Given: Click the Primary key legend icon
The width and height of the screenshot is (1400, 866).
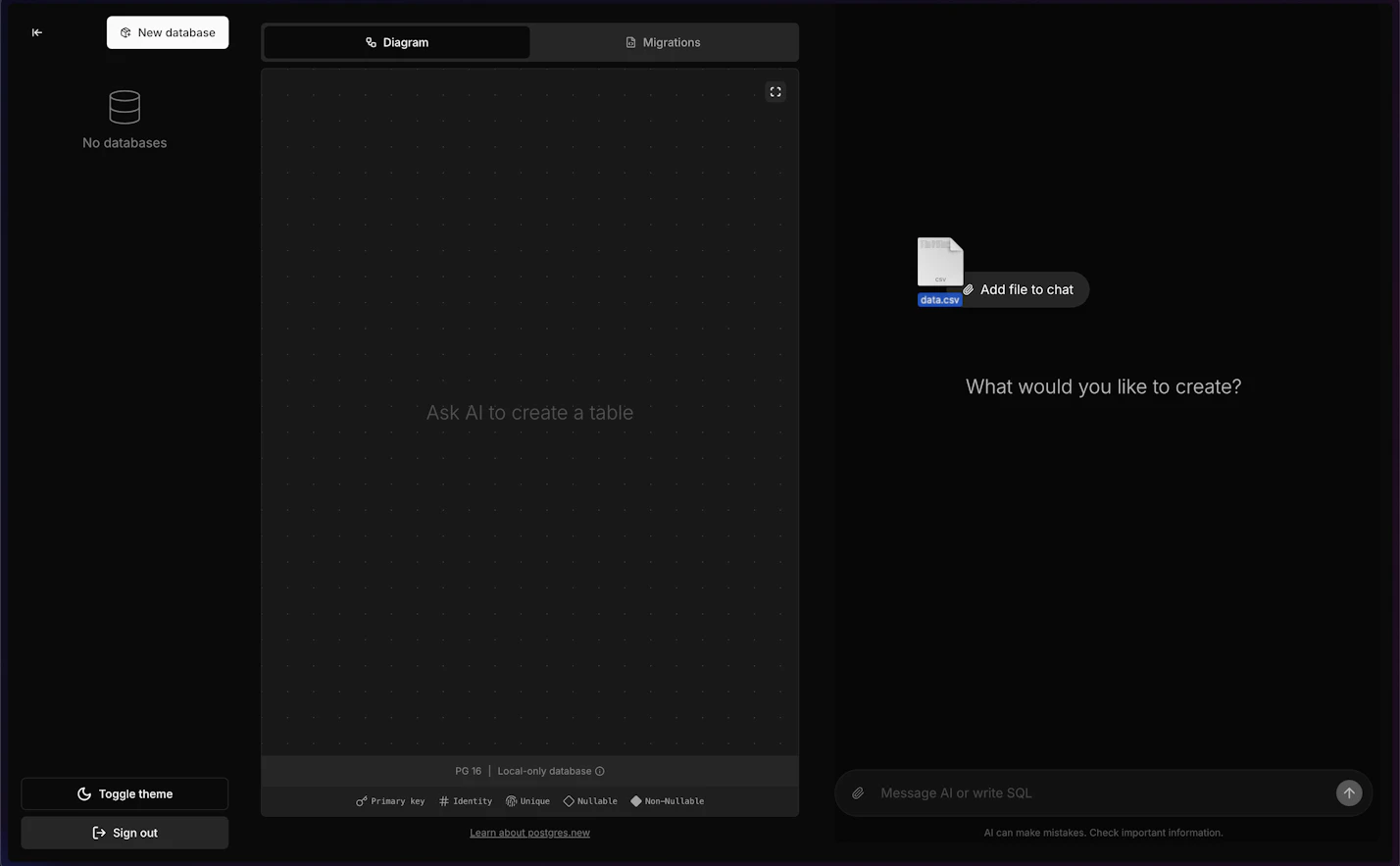Looking at the screenshot, I should pos(362,801).
